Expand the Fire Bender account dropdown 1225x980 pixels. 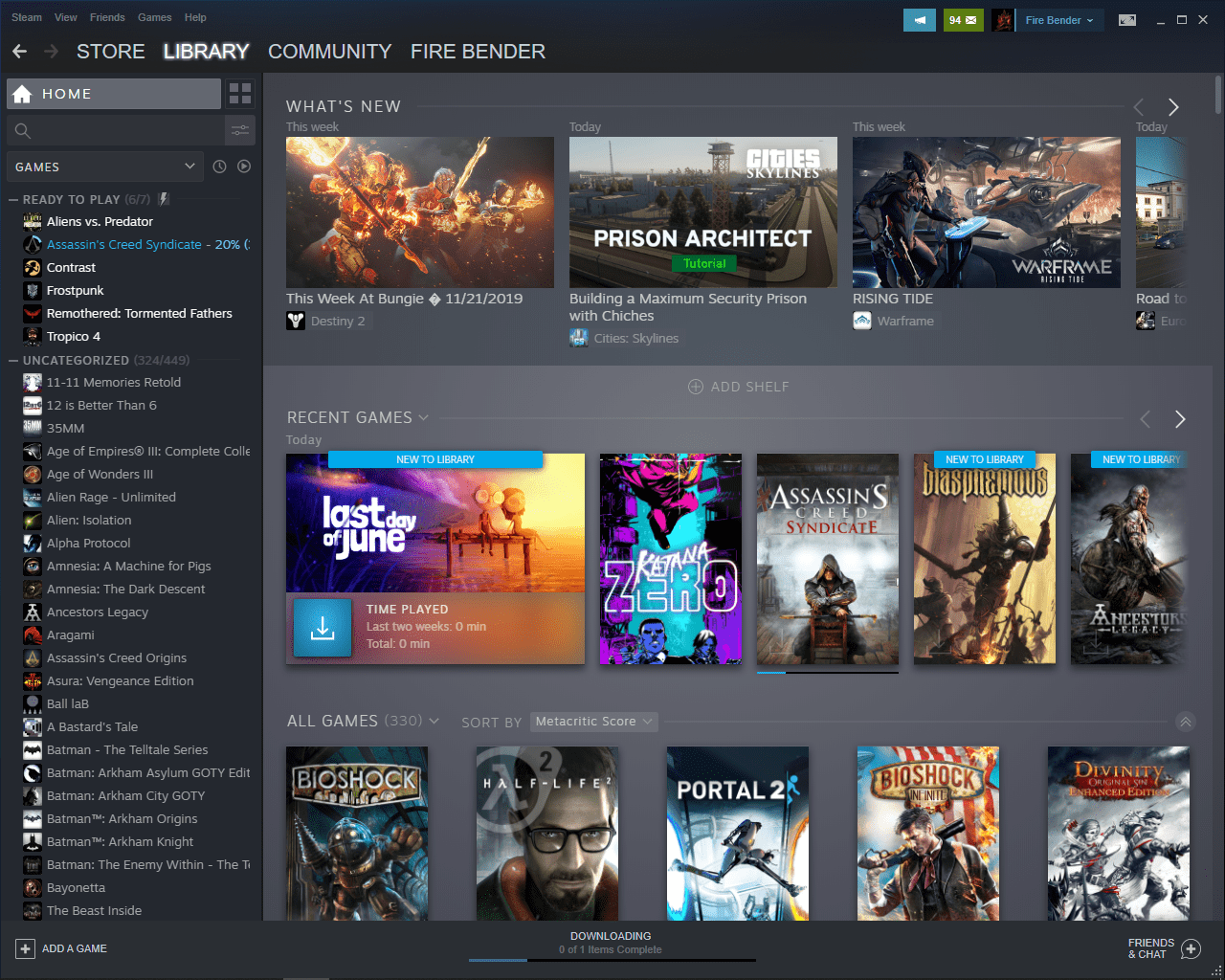1059,20
